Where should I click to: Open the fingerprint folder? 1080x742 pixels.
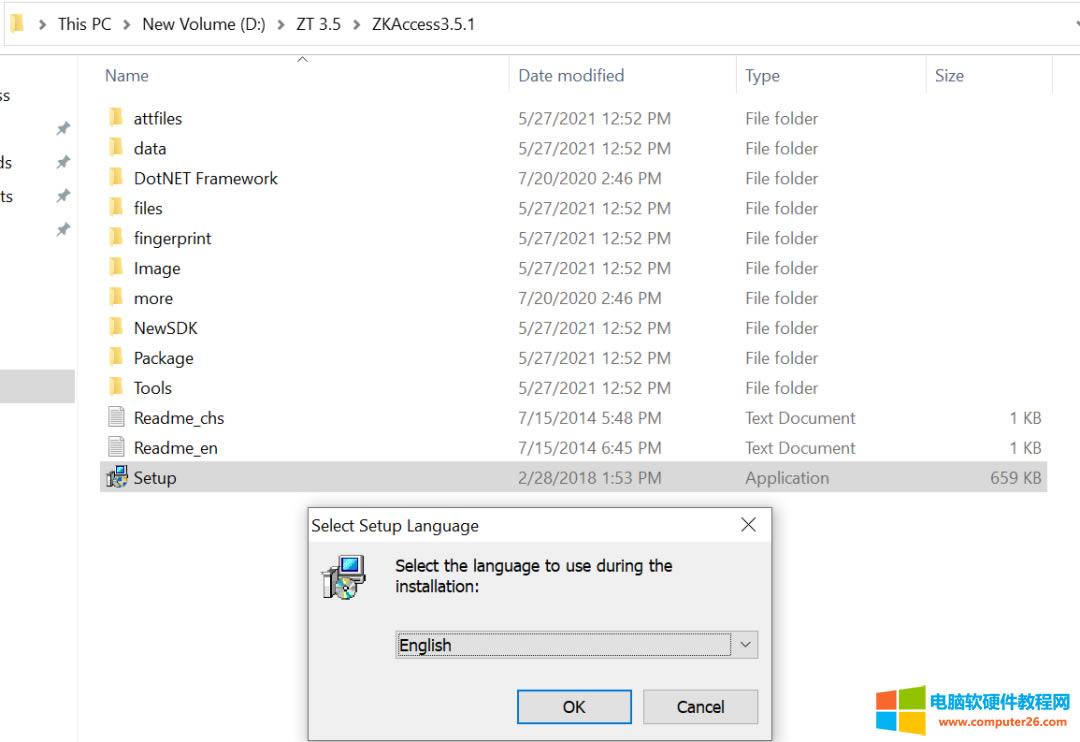[x=172, y=238]
